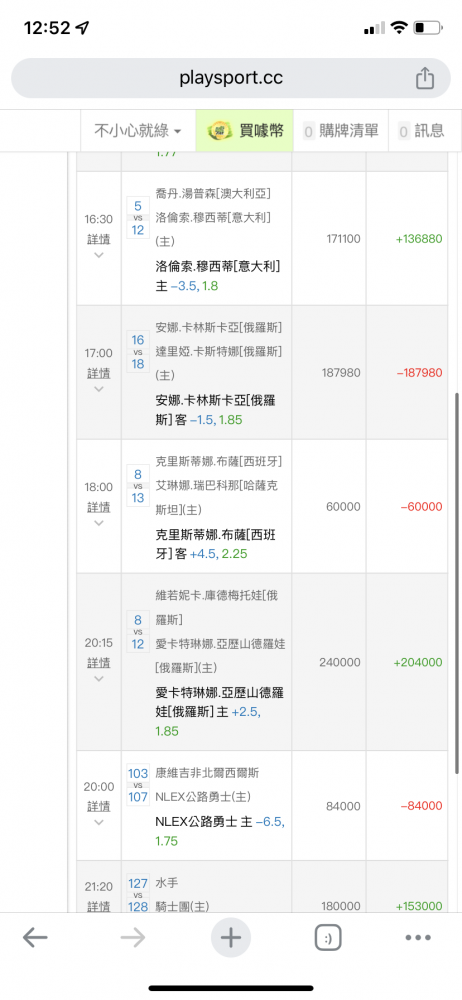Go back with the left arrow
The height and width of the screenshot is (1000, 462).
point(35,938)
